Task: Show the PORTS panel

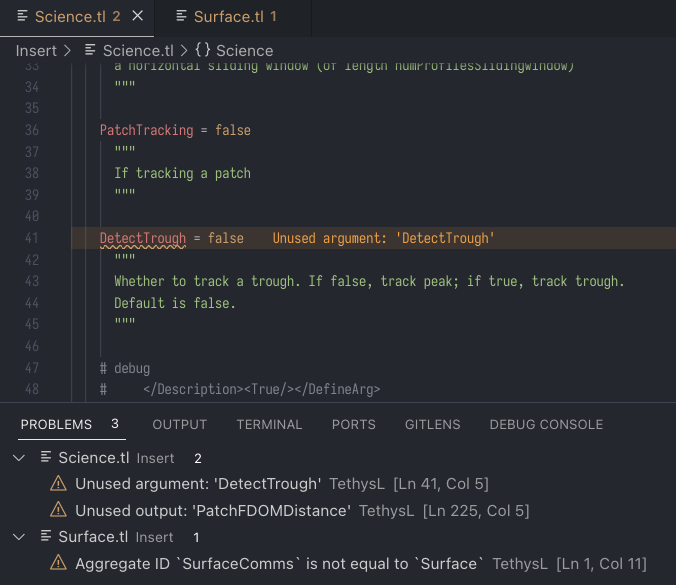Action: click(354, 424)
